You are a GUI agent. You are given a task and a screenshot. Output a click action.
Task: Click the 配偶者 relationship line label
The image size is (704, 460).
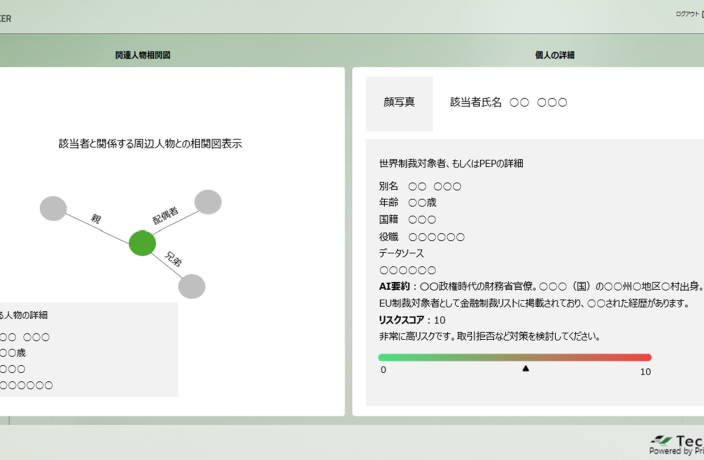(165, 215)
